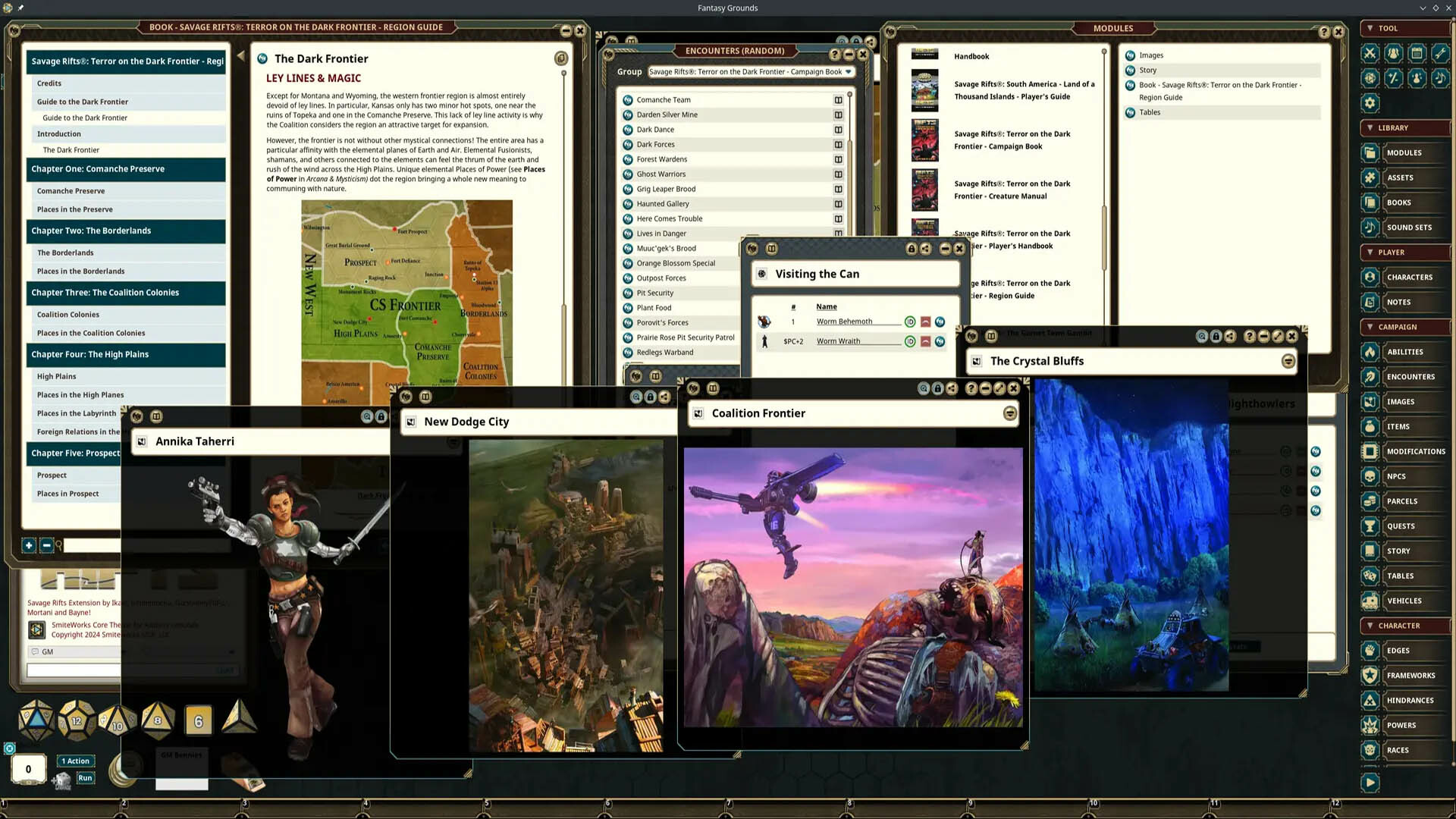Open the Powers character panel

tap(1404, 725)
